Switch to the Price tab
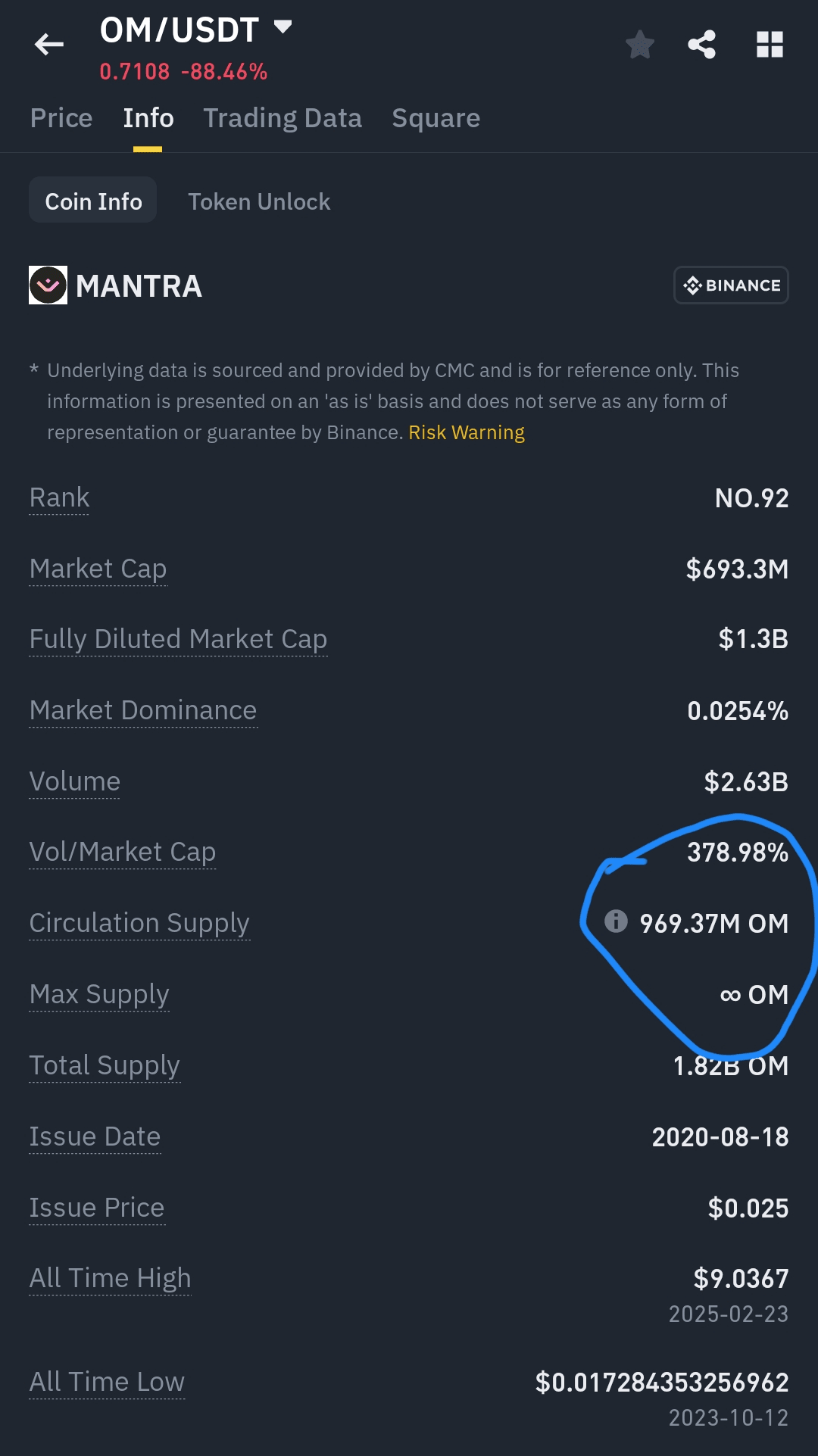The image size is (818, 1456). click(61, 118)
